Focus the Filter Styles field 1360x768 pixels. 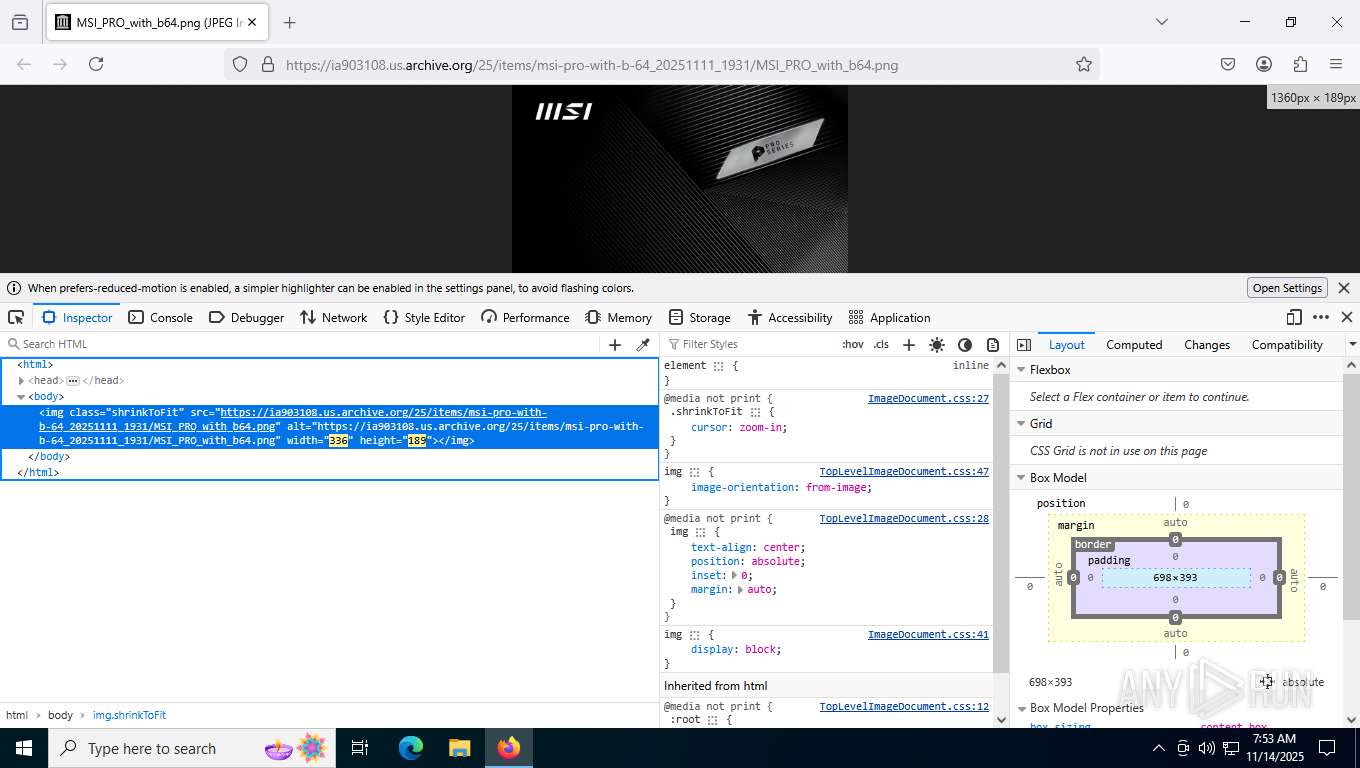(750, 344)
